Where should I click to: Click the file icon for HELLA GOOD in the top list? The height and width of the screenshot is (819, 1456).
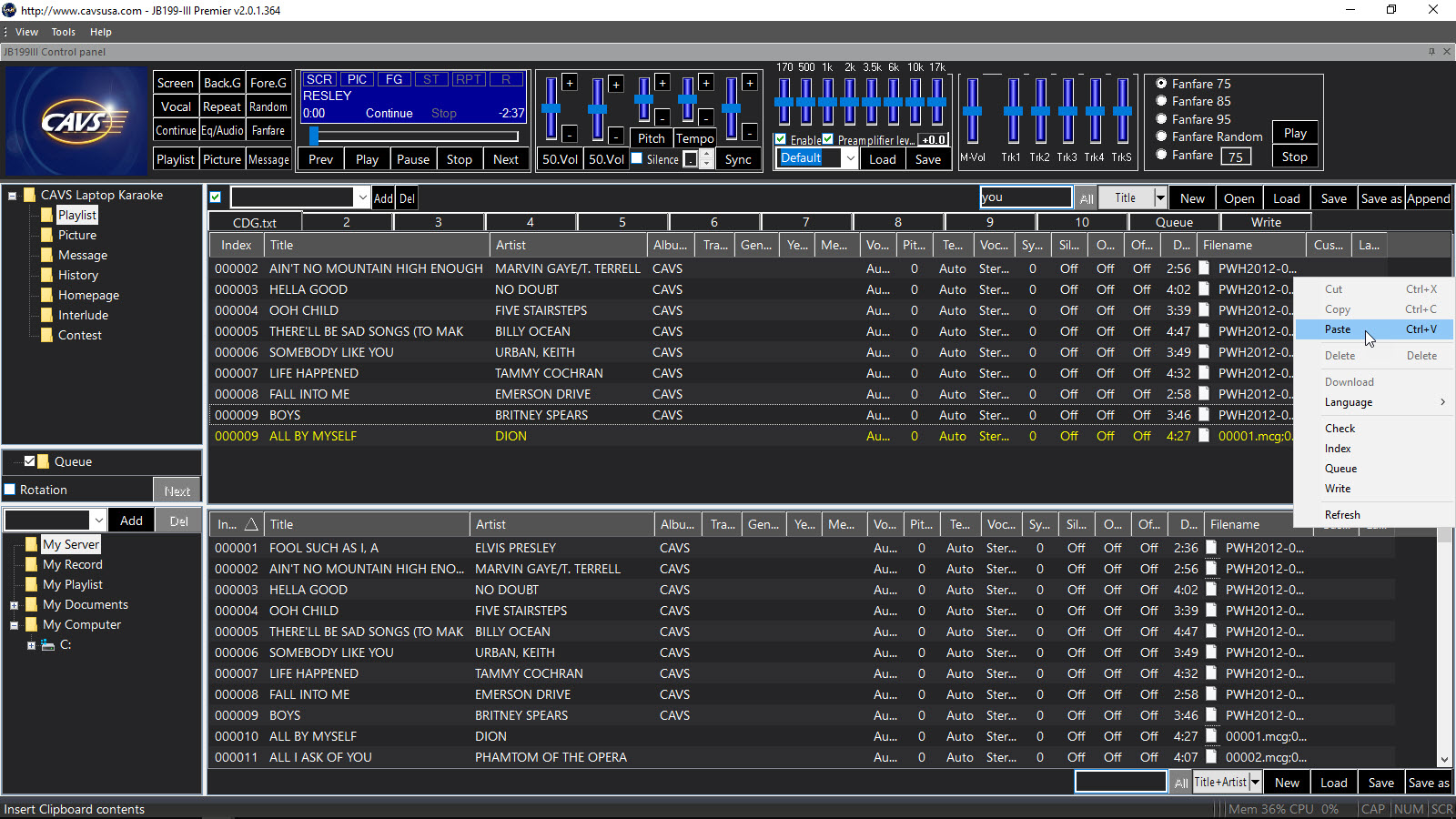tap(1204, 289)
